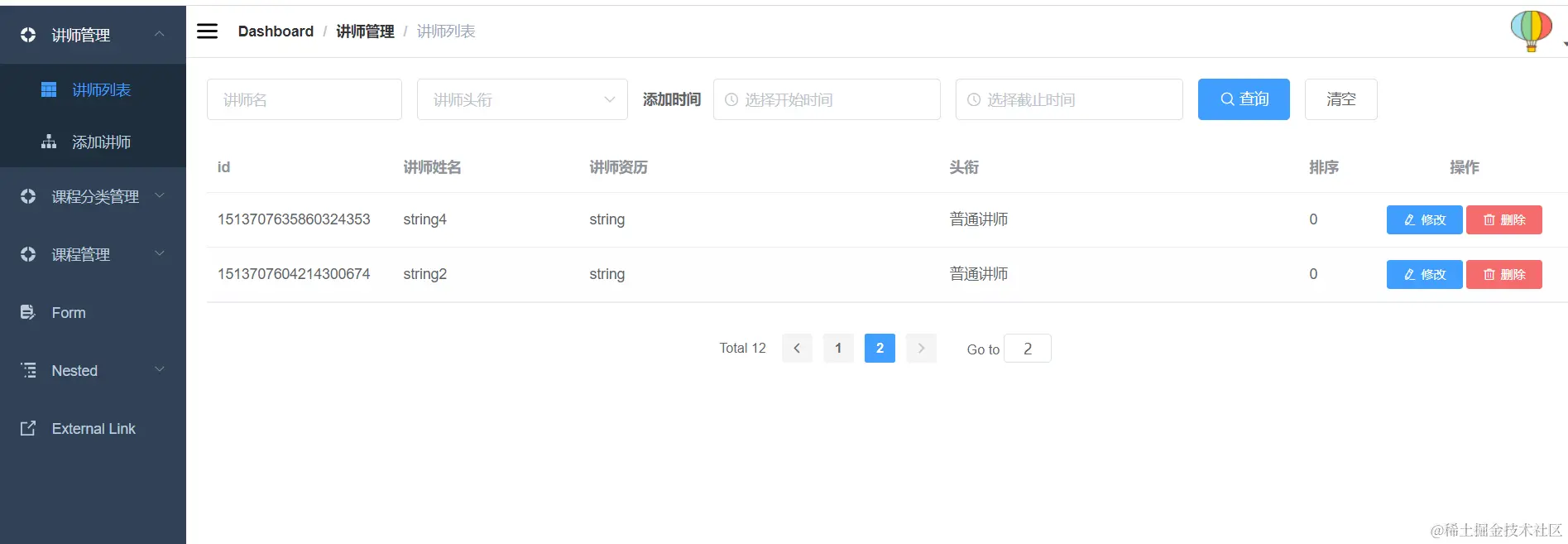Click the 头衔 column header
Image resolution: width=1568 pixels, height=544 pixels.
pyautogui.click(x=964, y=167)
